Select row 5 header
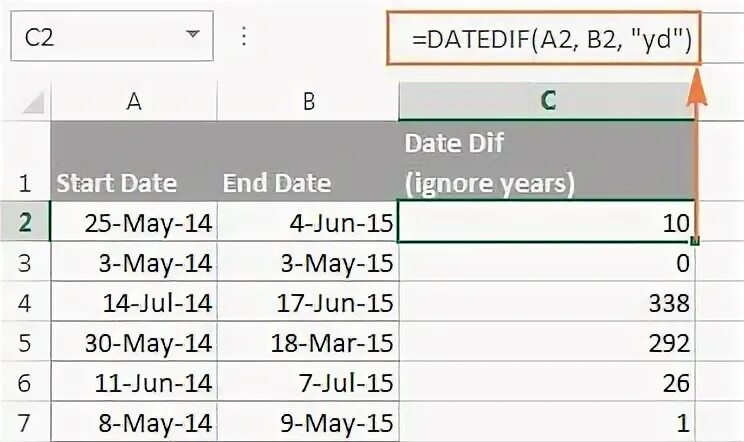Viewport: 744px width, 442px height. 25,342
